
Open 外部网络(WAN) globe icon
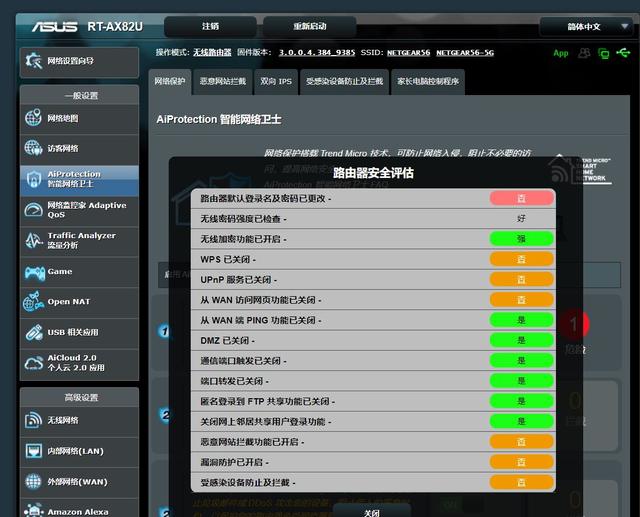(x=33, y=481)
